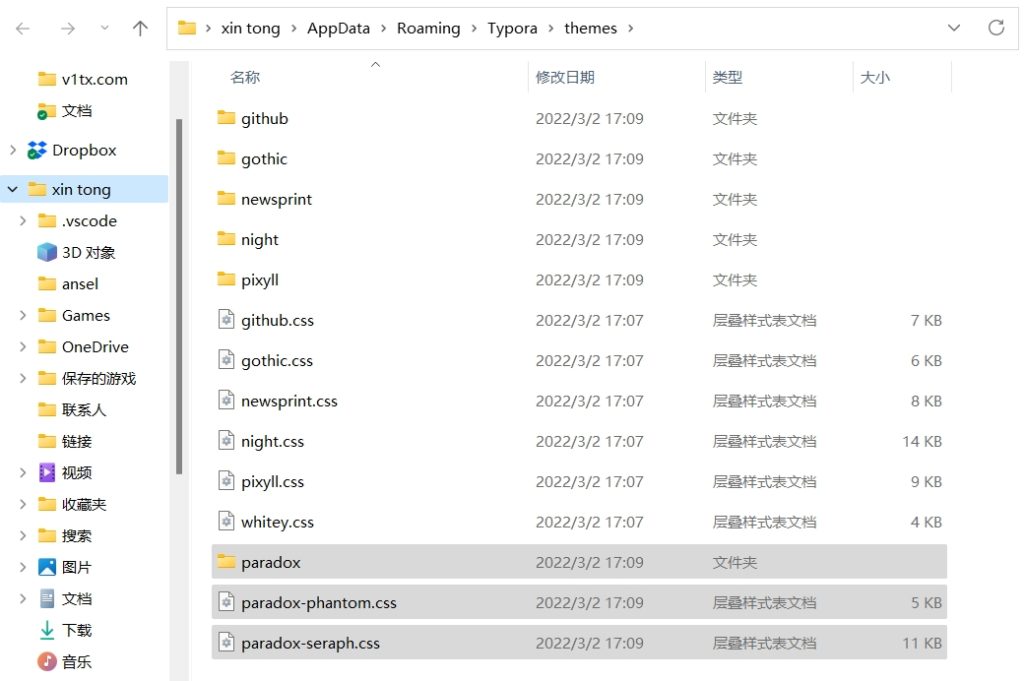Select paradox-phantom.css file name
1024x681 pixels.
[x=319, y=603]
